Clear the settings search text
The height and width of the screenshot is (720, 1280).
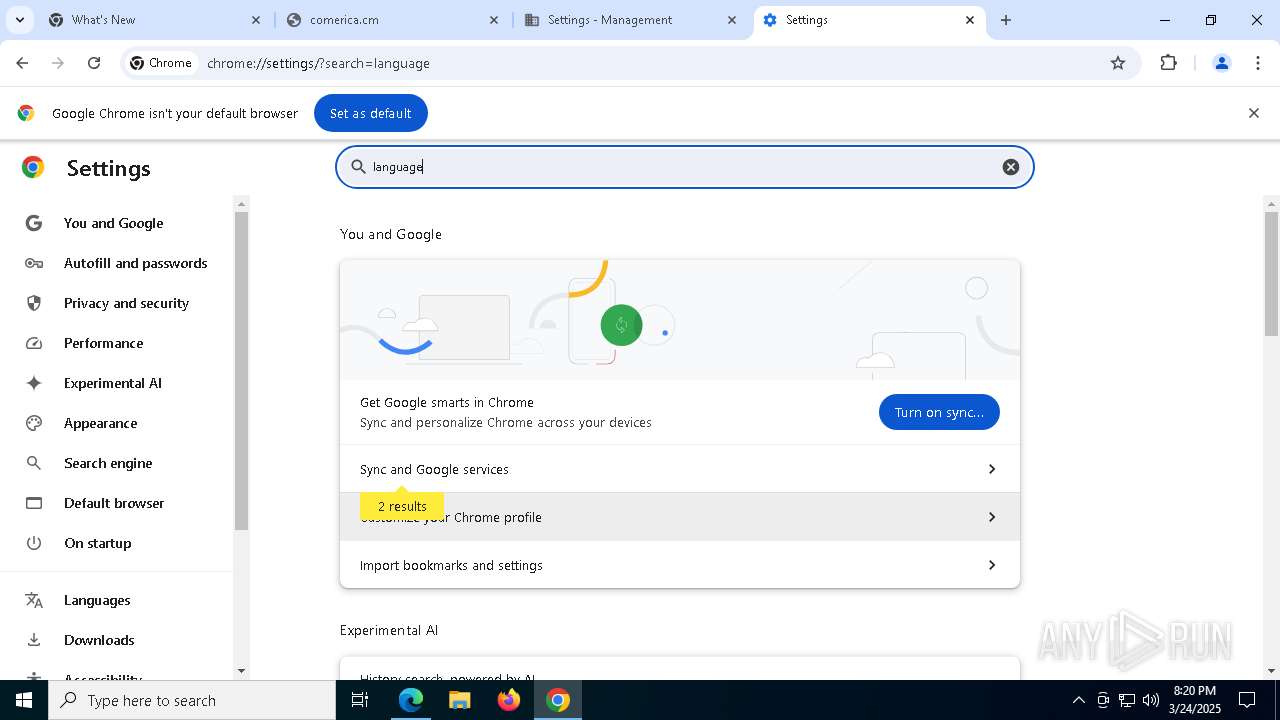coord(1011,167)
